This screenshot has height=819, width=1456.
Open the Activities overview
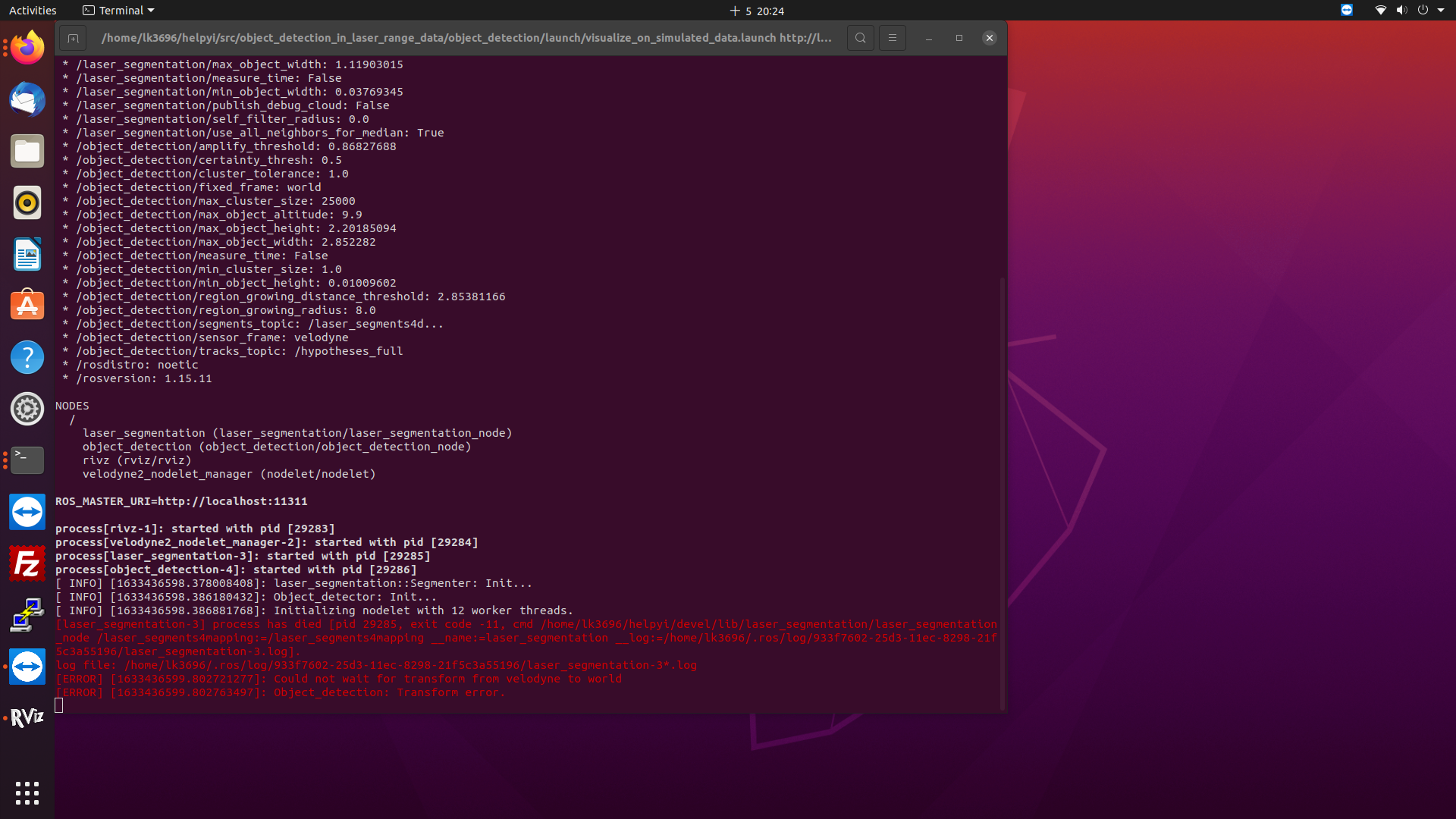pos(33,11)
